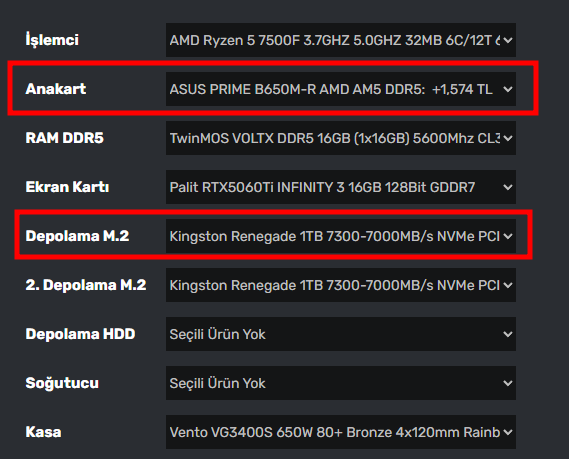The height and width of the screenshot is (459, 569).
Task: Expand the Anakart motherboard selector
Action: click(341, 89)
